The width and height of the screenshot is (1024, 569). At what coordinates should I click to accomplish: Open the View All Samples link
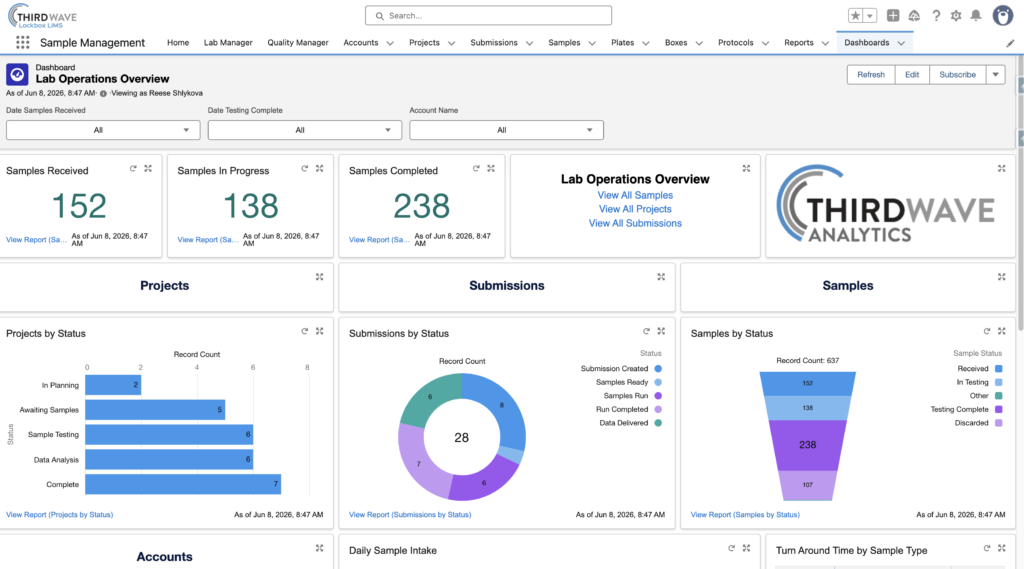(x=635, y=195)
